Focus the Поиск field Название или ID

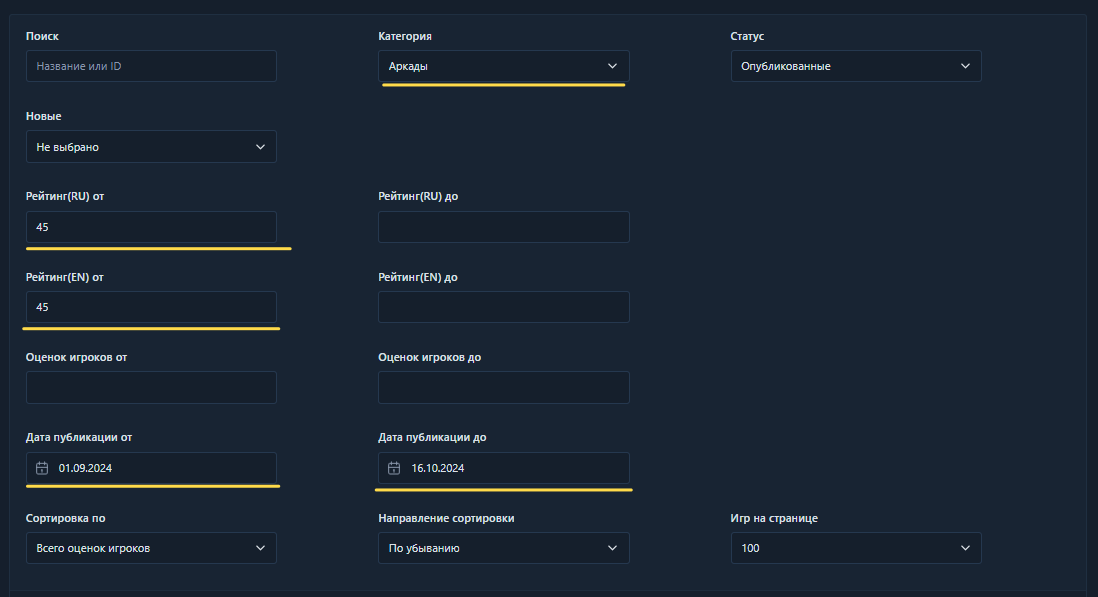(x=151, y=66)
